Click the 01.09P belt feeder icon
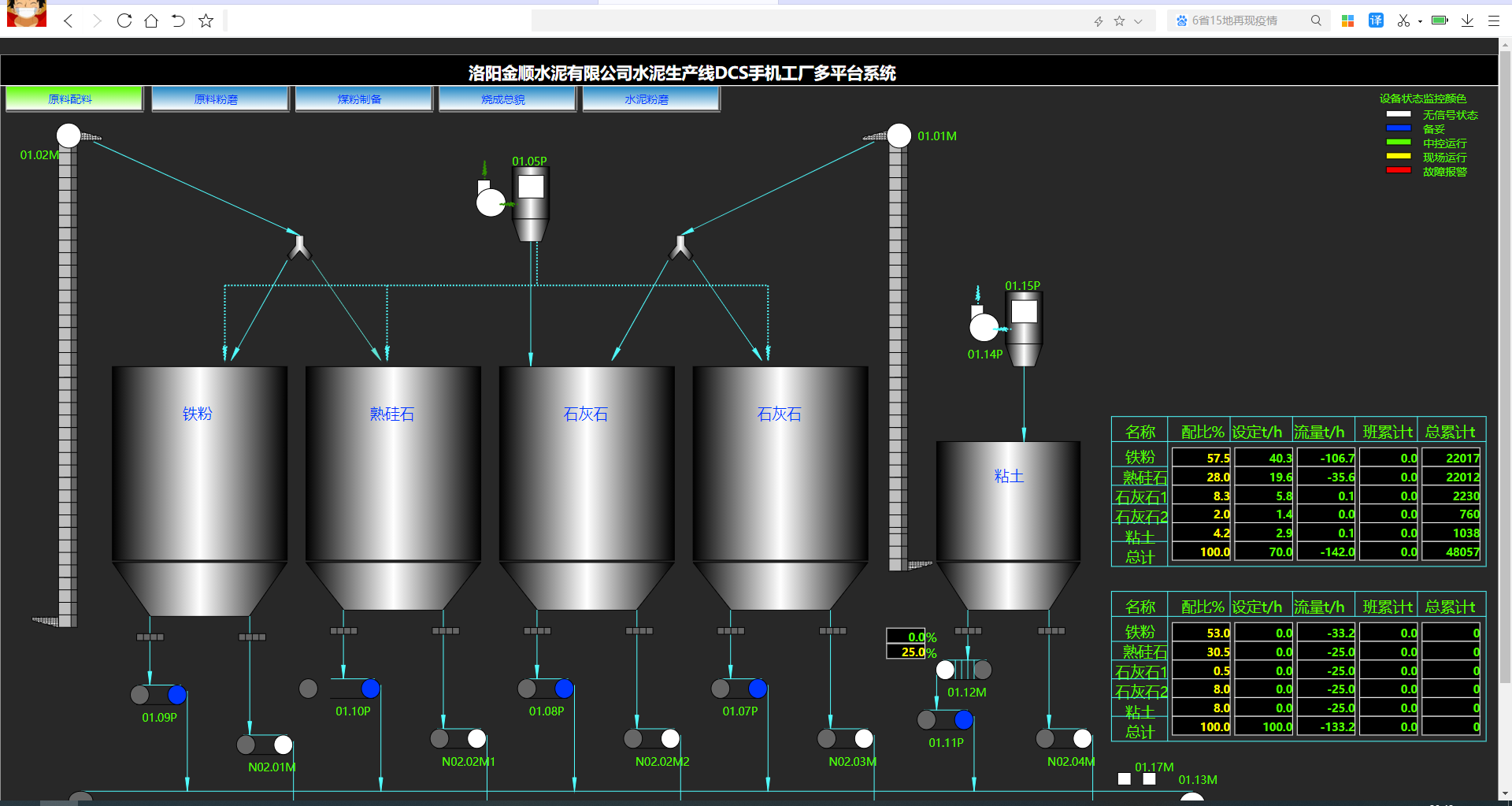Screen dimensions: 1512x806 158,695
